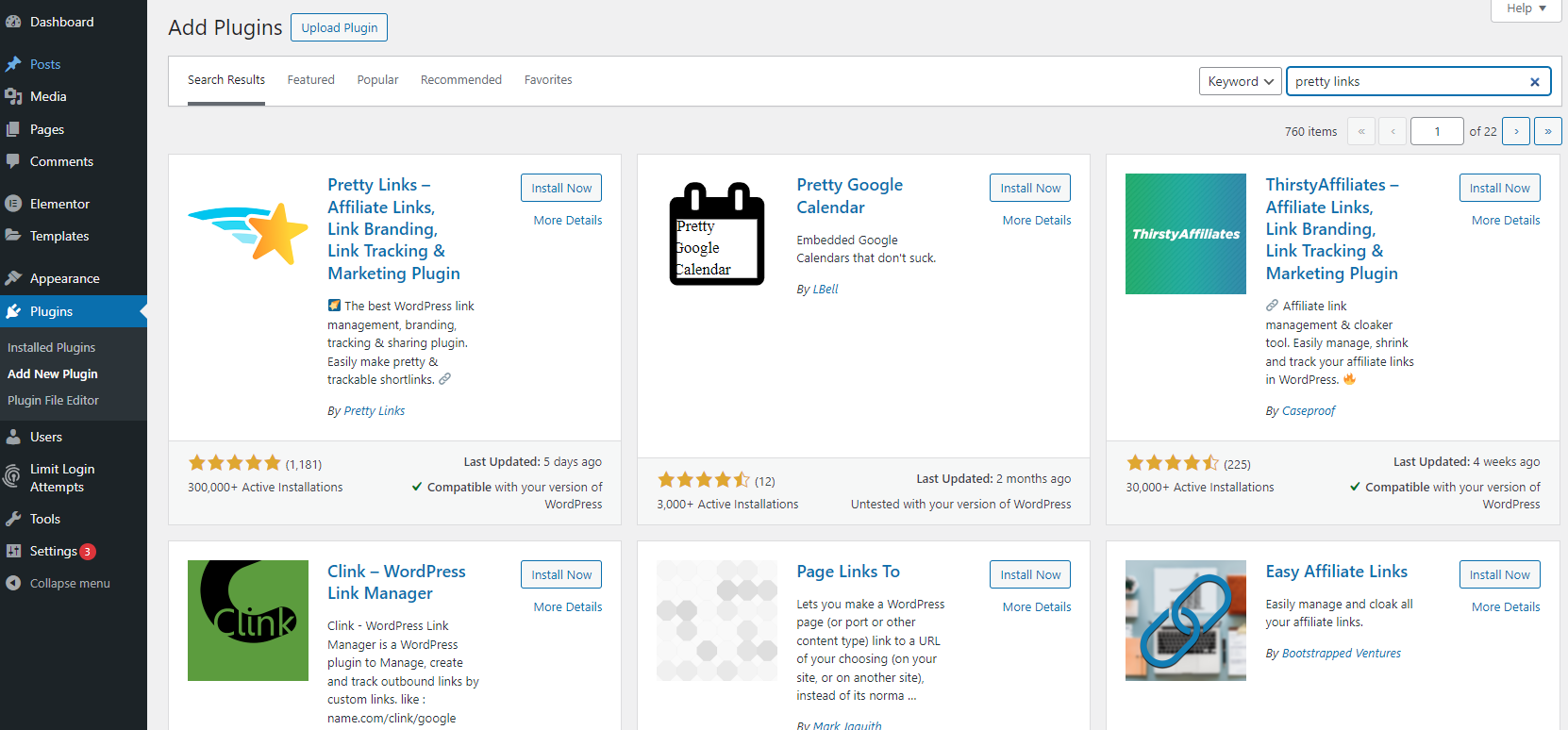Switch to Favorites tab

coord(548,80)
